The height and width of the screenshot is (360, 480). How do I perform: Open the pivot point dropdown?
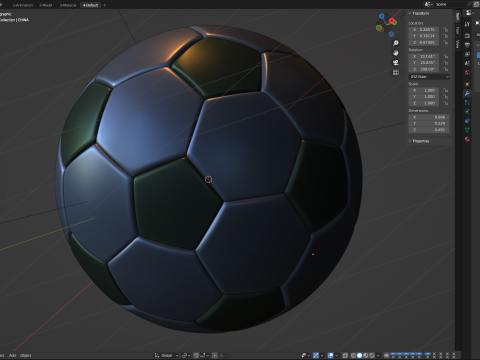tap(186, 355)
